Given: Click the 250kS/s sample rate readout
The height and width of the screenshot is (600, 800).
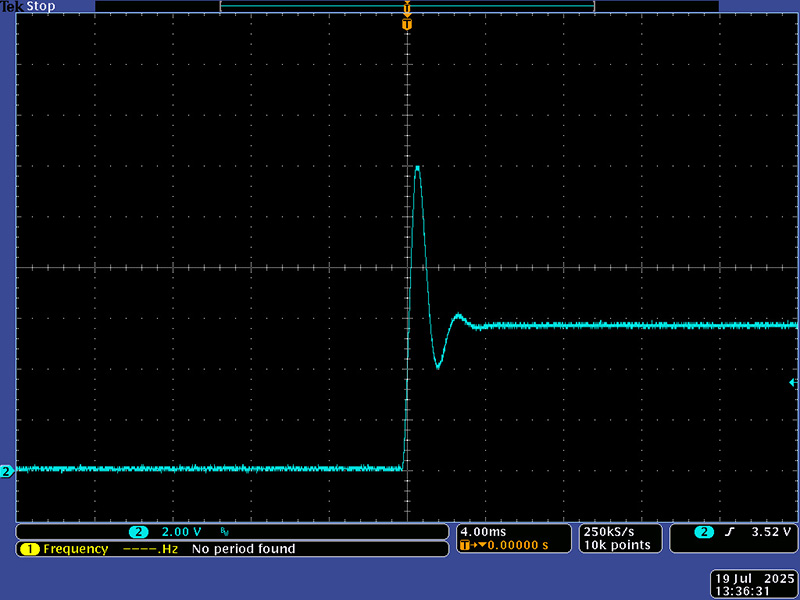Looking at the screenshot, I should pos(608,531).
